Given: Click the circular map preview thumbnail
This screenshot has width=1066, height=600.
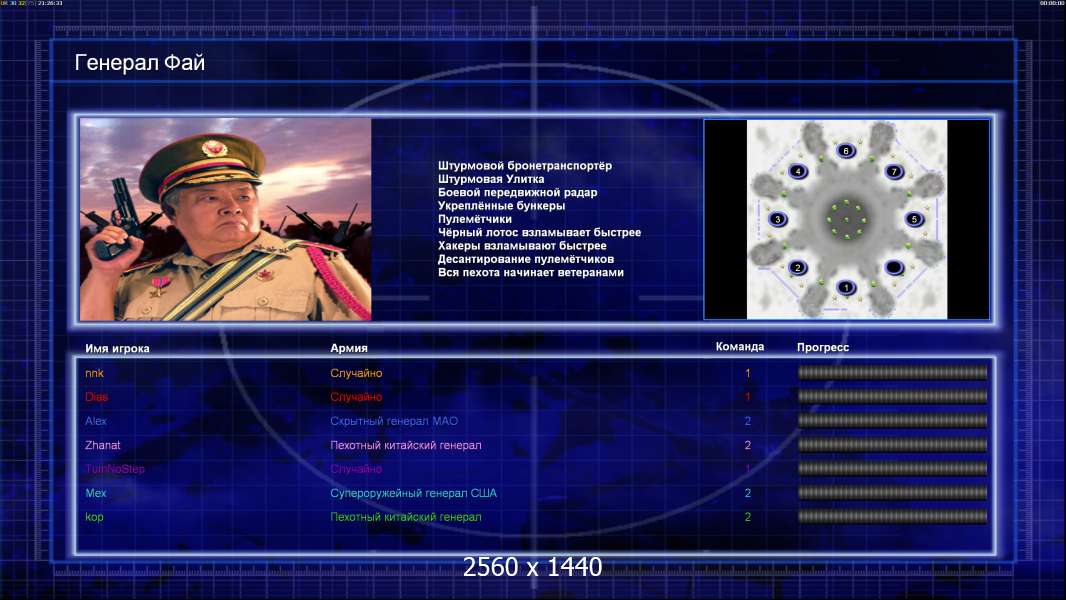Looking at the screenshot, I should click(x=847, y=219).
